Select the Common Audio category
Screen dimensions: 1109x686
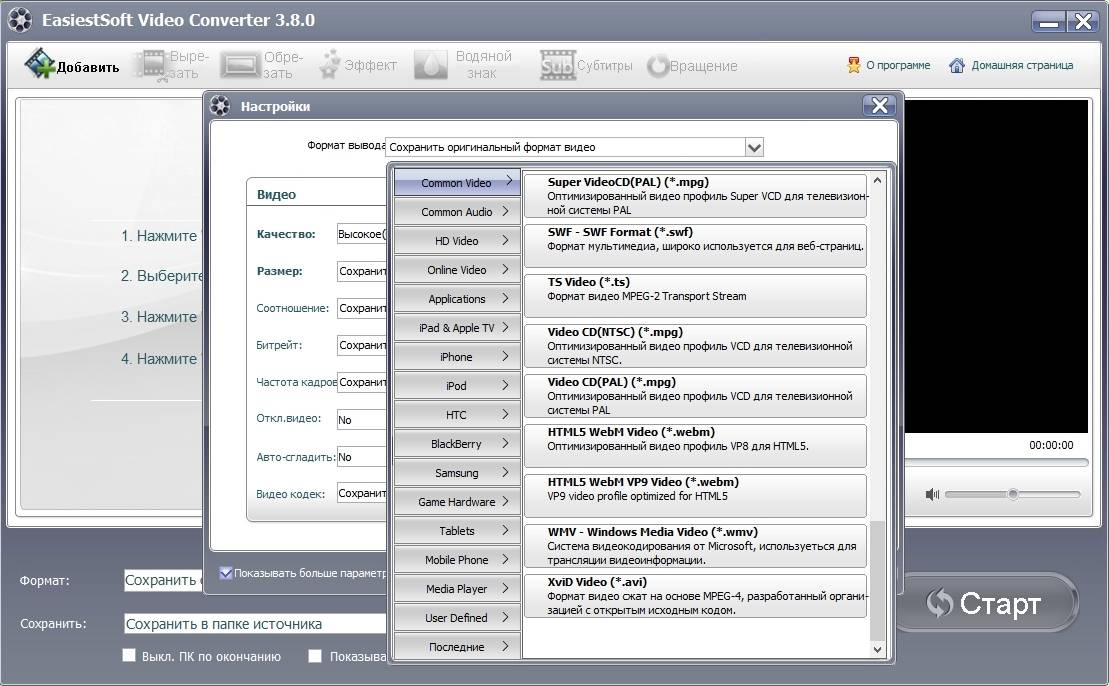pos(457,211)
